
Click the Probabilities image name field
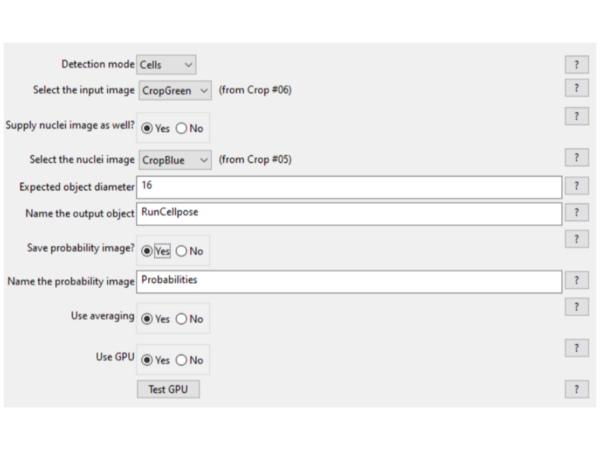click(350, 281)
